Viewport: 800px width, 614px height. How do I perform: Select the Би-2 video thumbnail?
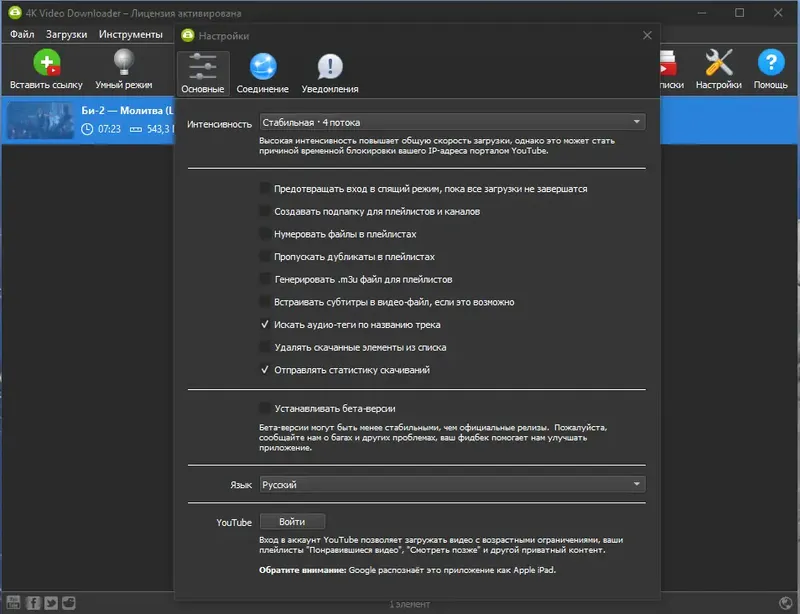click(x=41, y=121)
